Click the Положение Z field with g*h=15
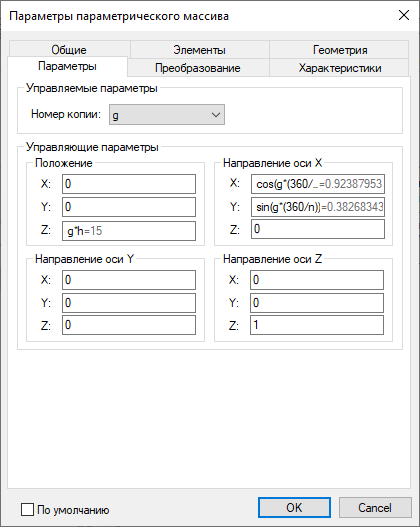420x527 pixels. 129,231
